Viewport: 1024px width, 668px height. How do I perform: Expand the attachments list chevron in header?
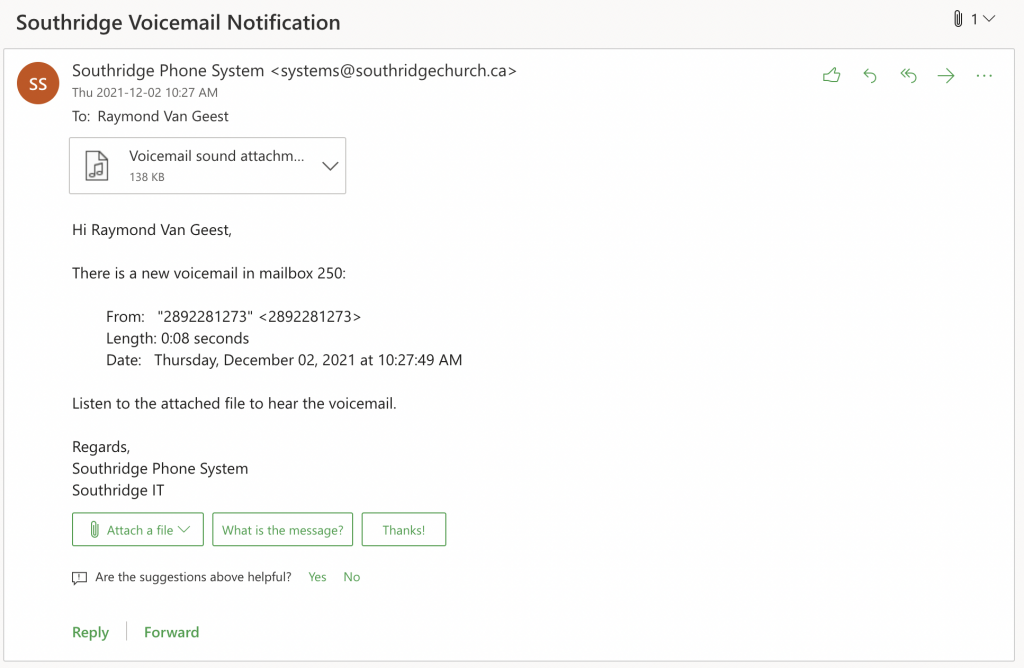pos(990,19)
